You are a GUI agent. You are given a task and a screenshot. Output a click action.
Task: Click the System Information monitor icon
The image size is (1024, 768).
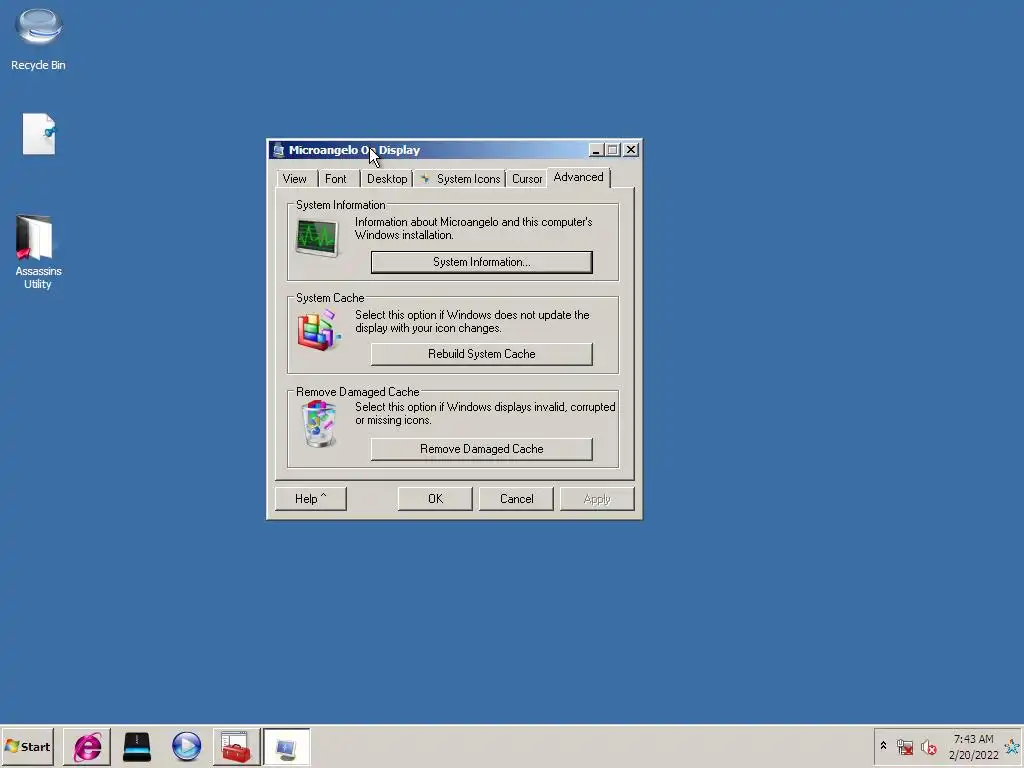pyautogui.click(x=317, y=238)
